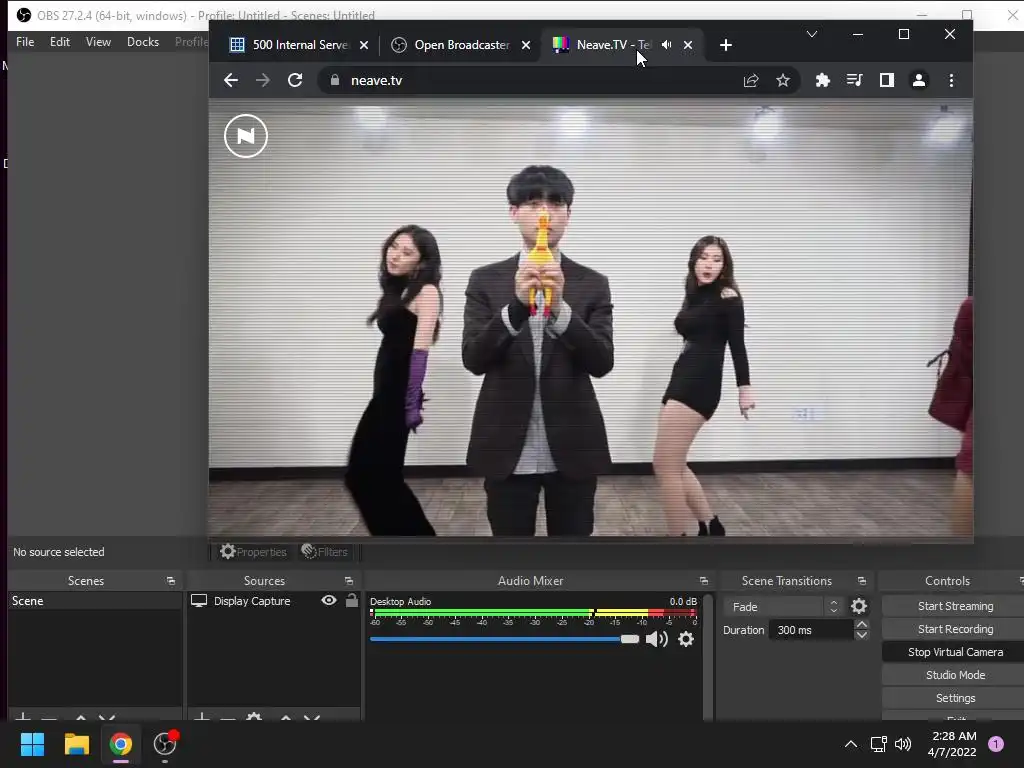Open OBS Edit menu
1024x768 pixels.
point(59,42)
